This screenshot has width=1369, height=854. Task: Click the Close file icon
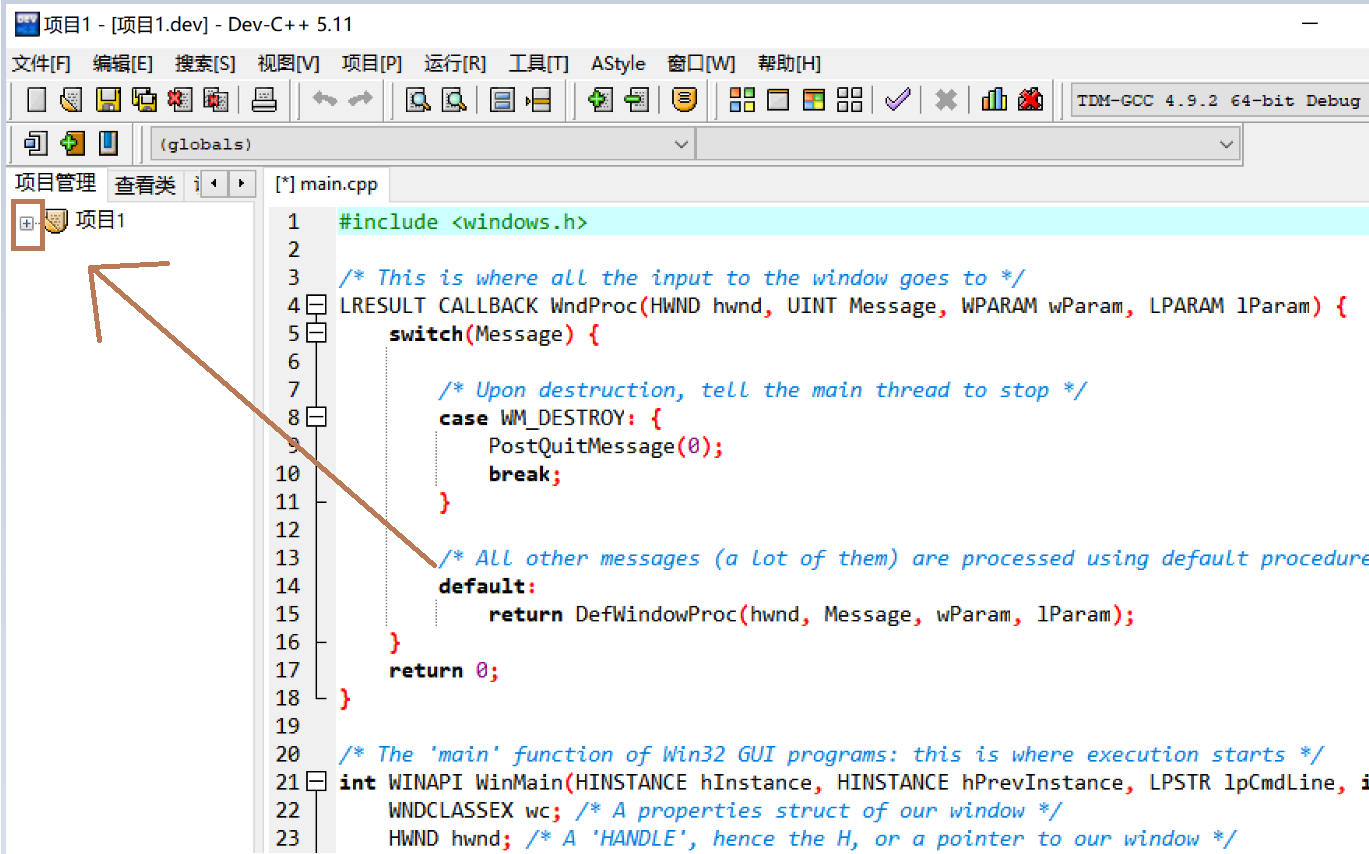(180, 100)
